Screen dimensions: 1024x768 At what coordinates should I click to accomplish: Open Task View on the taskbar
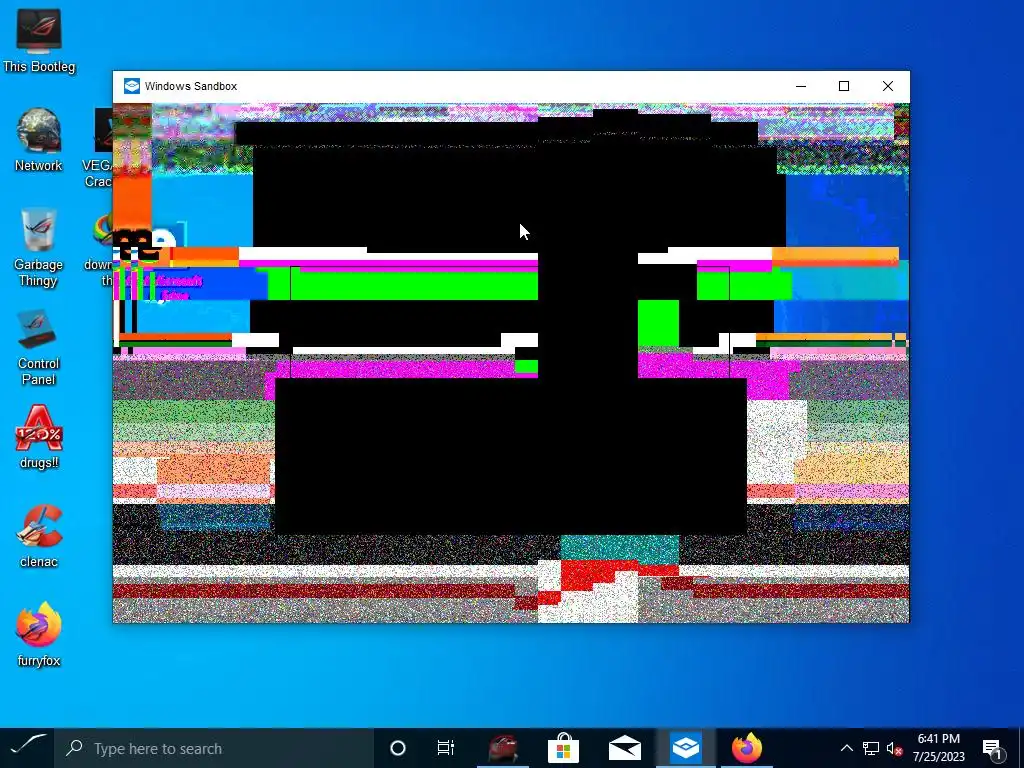point(445,748)
